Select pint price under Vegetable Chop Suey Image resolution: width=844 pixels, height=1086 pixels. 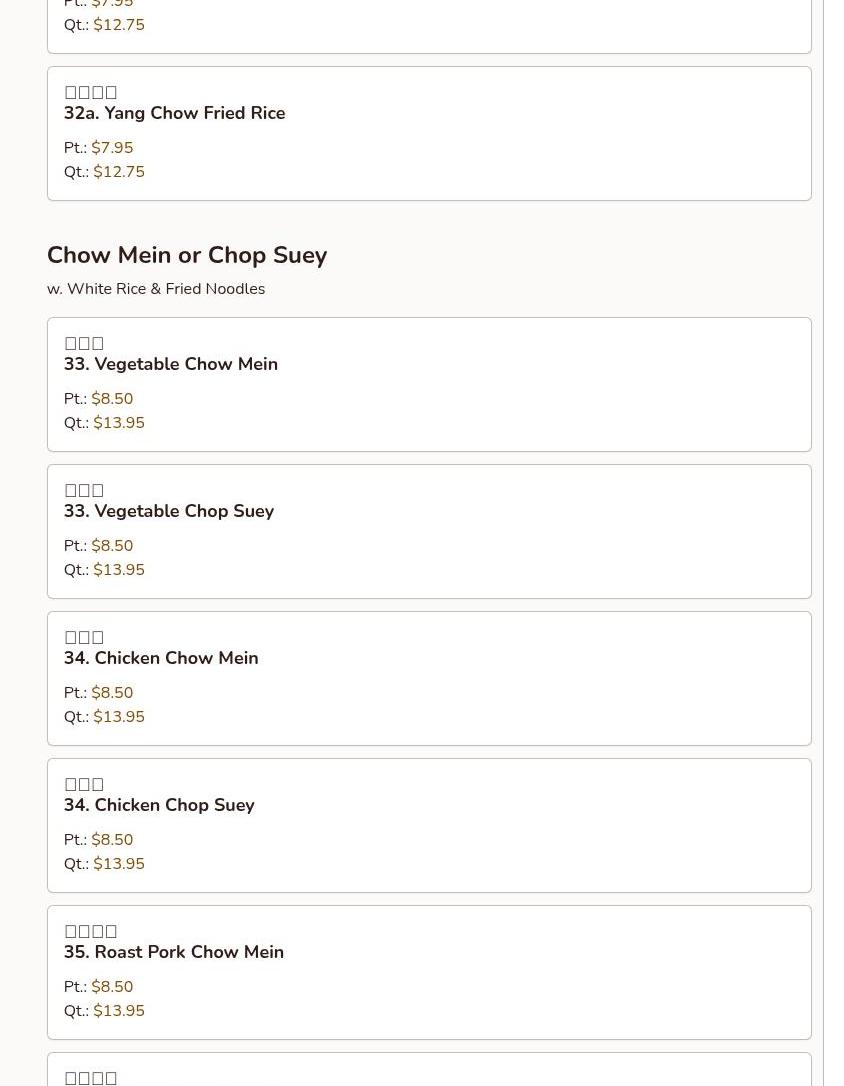112,546
